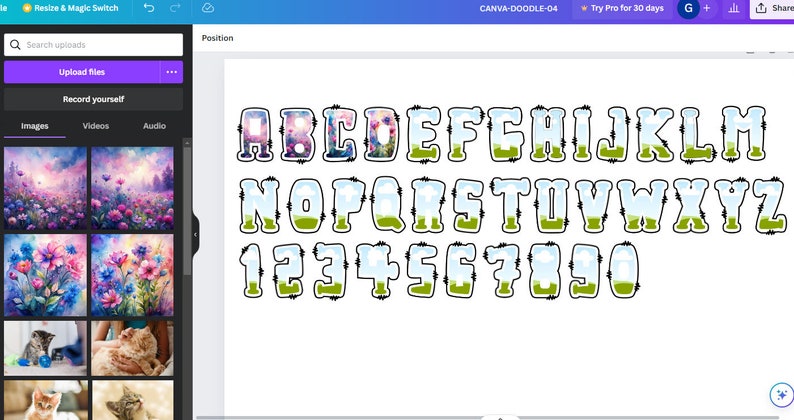The width and height of the screenshot is (794, 420).
Task: Select the letter D on the canvas
Action: click(383, 134)
